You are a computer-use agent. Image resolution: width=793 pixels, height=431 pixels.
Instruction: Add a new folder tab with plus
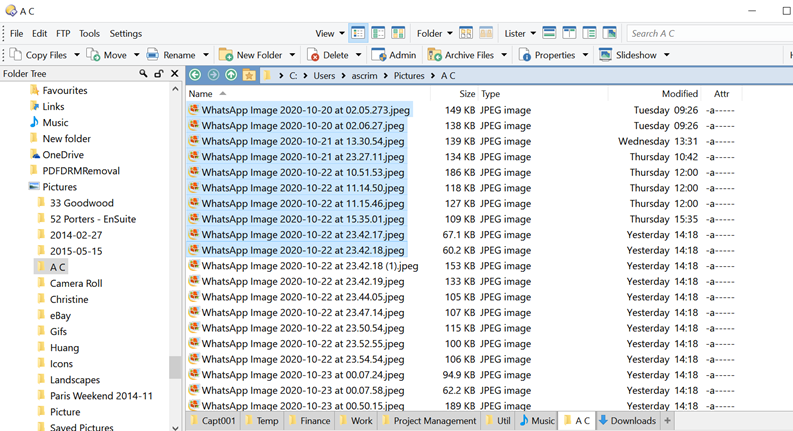[x=668, y=421]
